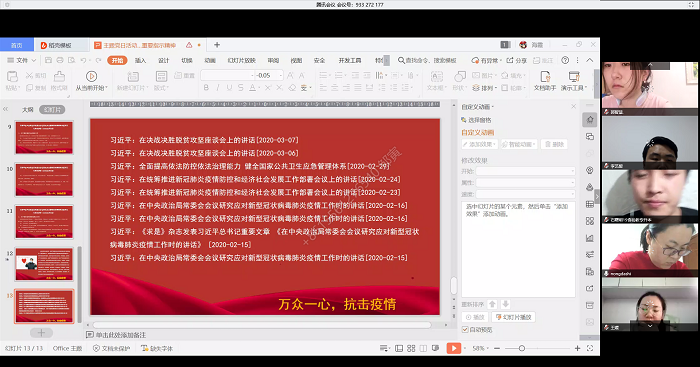Image resolution: width=700 pixels, height=367 pixels.
Task: Toggle Italic formatting
Action: pos(218,88)
